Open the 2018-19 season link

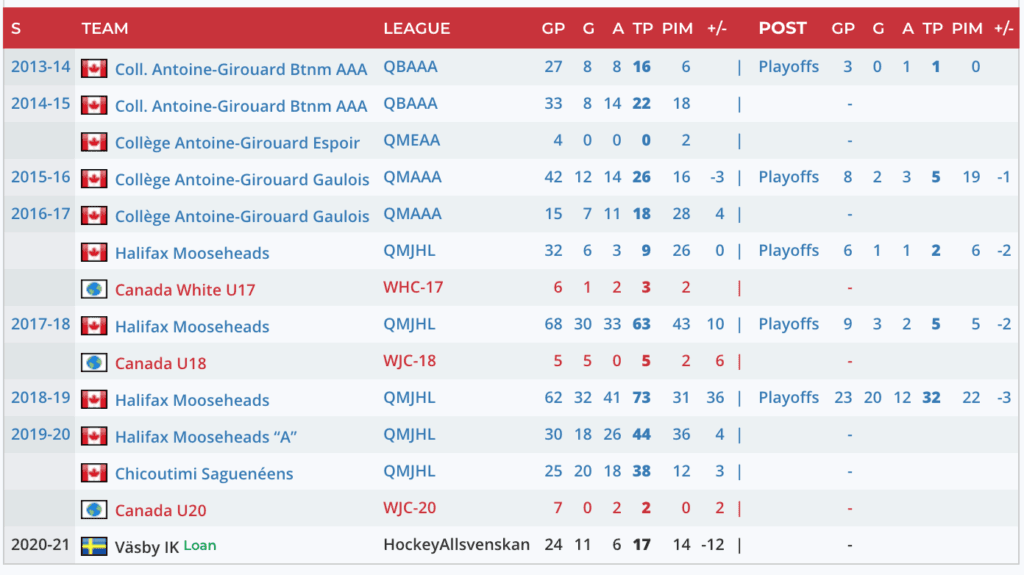pyautogui.click(x=41, y=397)
